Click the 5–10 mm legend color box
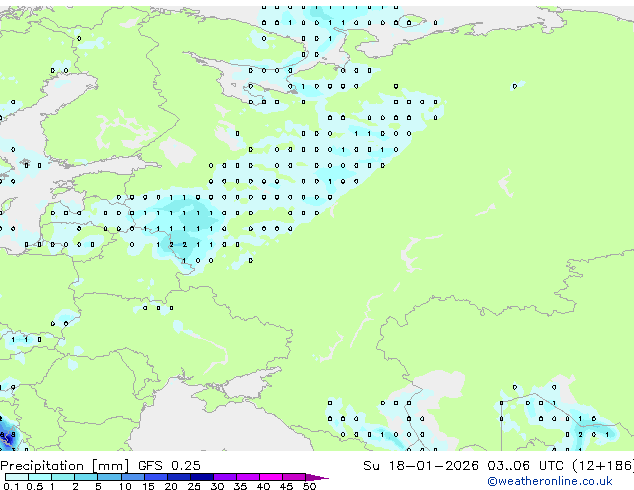 click(109, 477)
